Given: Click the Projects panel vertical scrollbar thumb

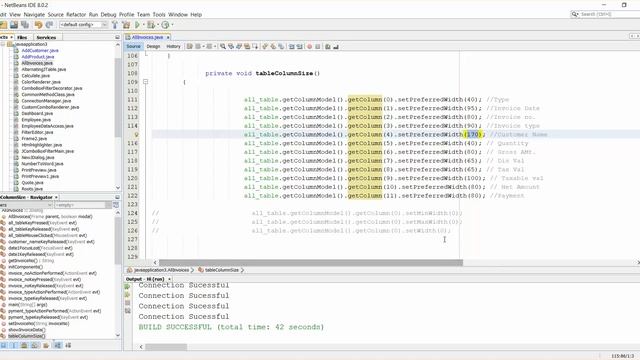Looking at the screenshot, I should 118,98.
